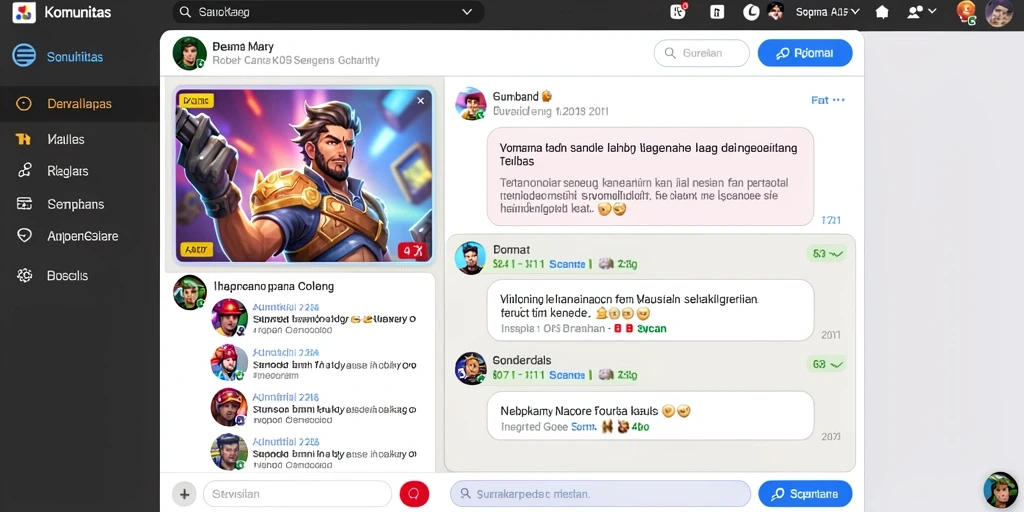
Task: Click the yellow tag at image bottom left
Action: [x=196, y=249]
